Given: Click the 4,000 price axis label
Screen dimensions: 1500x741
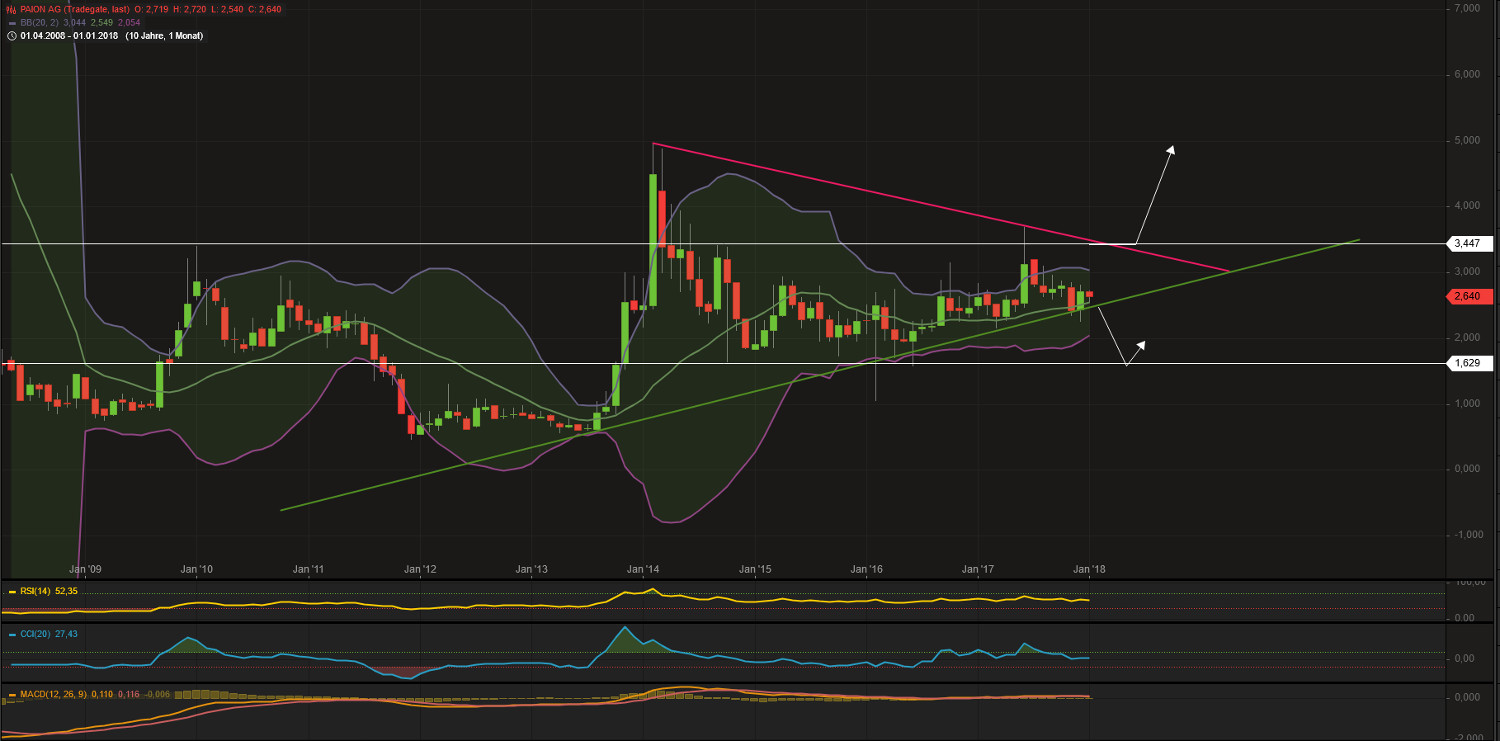Looking at the screenshot, I should coord(1466,206).
